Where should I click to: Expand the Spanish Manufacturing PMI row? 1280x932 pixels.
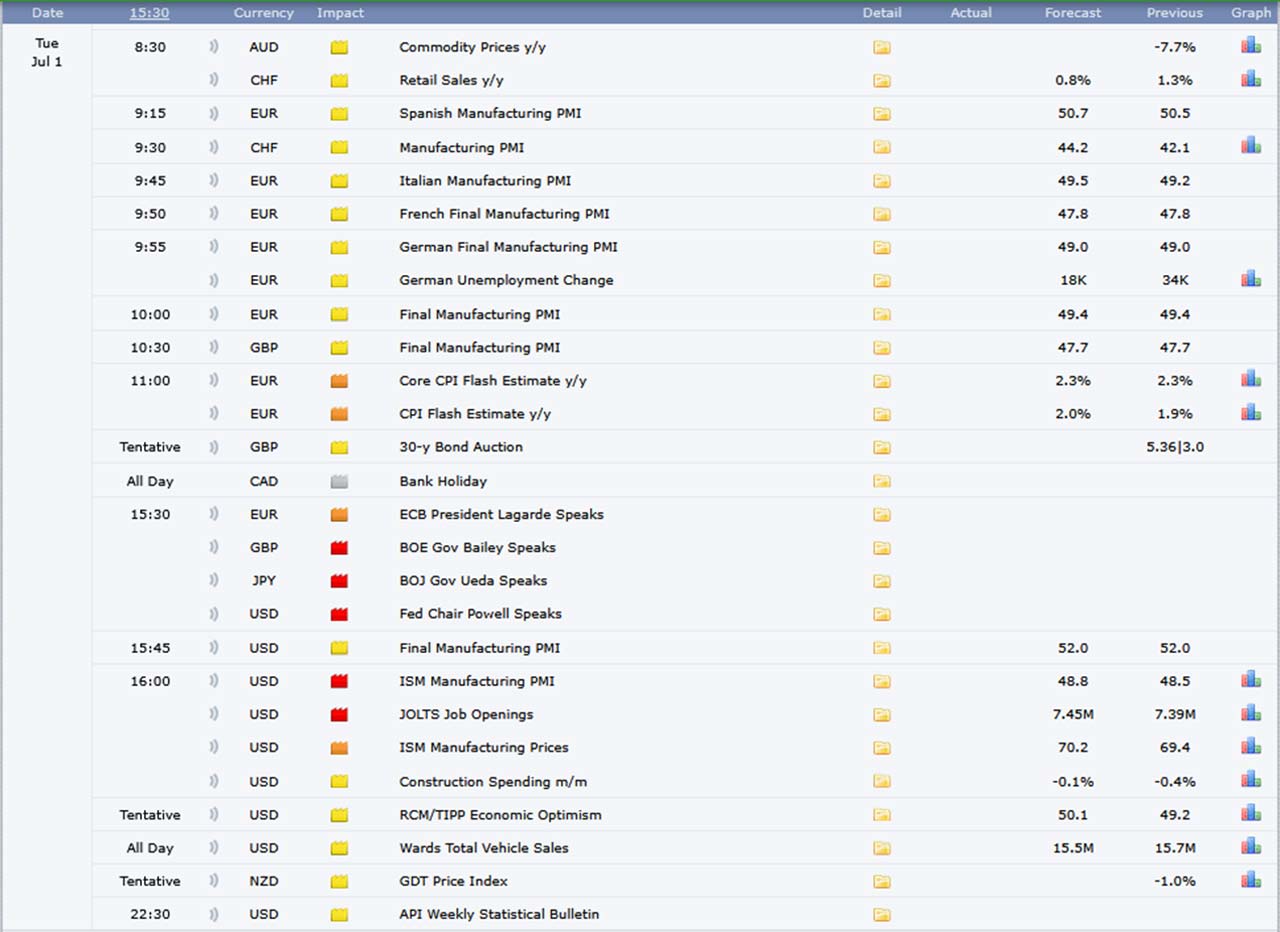489,113
